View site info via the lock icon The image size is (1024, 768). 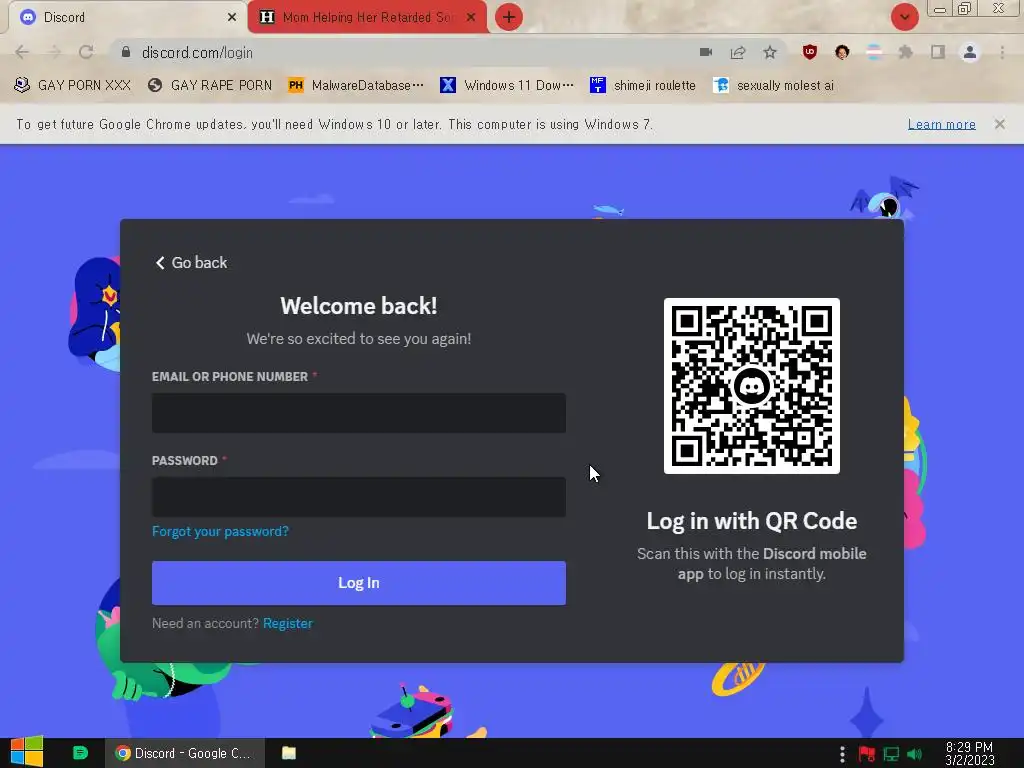pyautogui.click(x=126, y=52)
